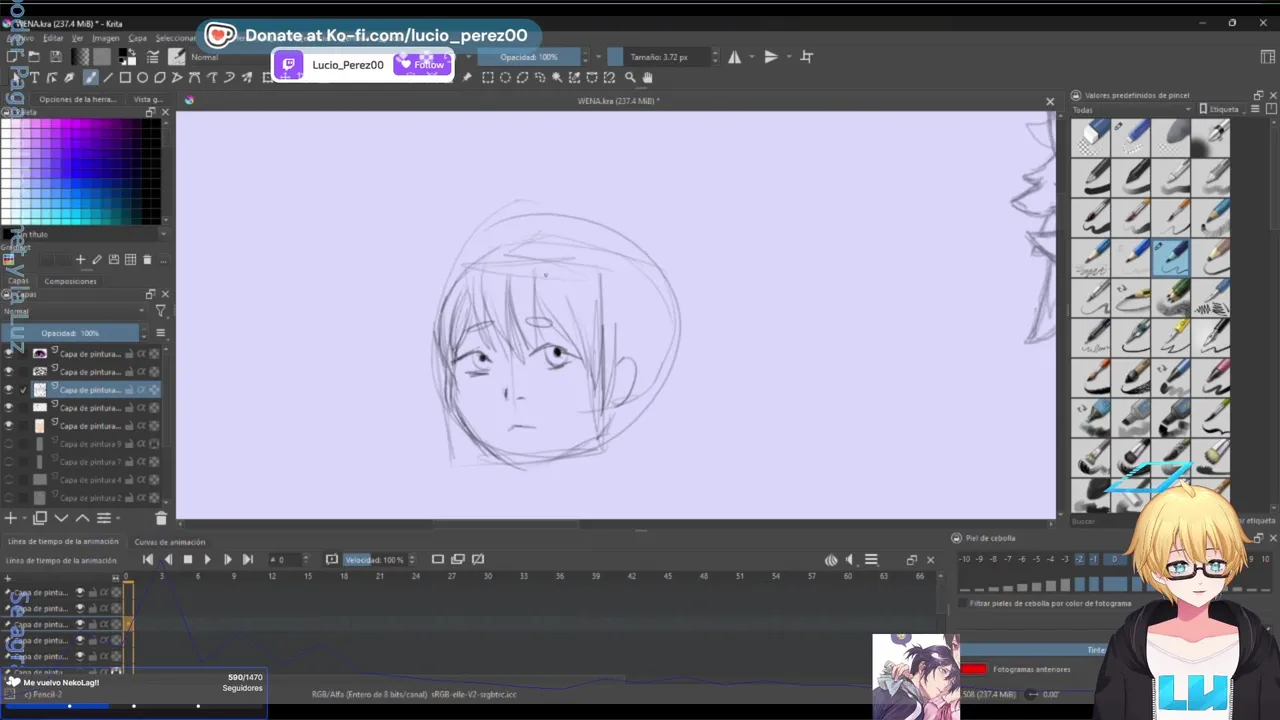Switch to Curvas de animación tab
The height and width of the screenshot is (720, 1280).
(x=170, y=542)
